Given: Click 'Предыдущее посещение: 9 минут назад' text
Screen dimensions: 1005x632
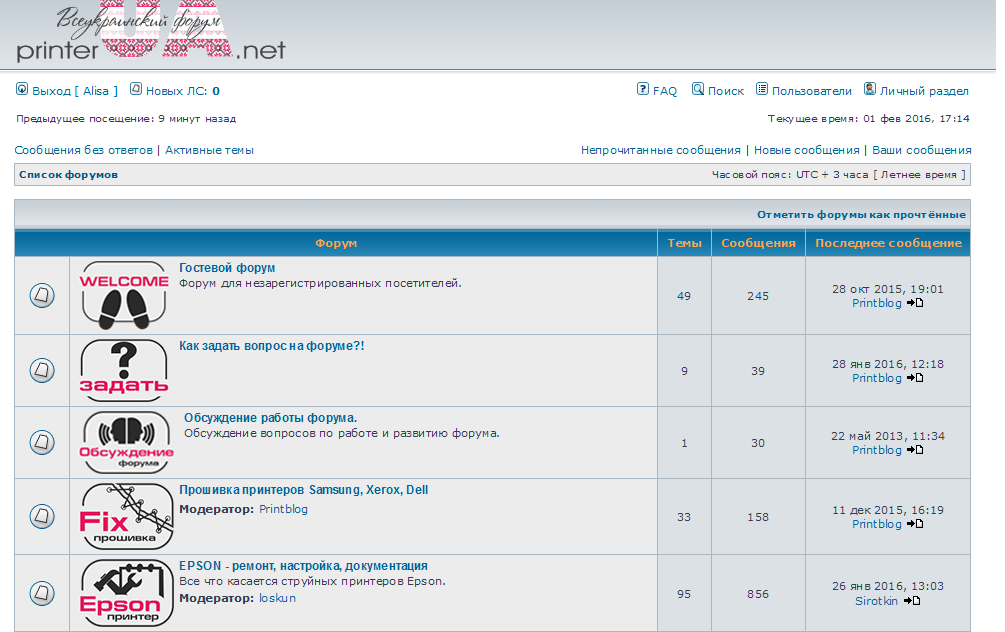Looking at the screenshot, I should pyautogui.click(x=126, y=119).
